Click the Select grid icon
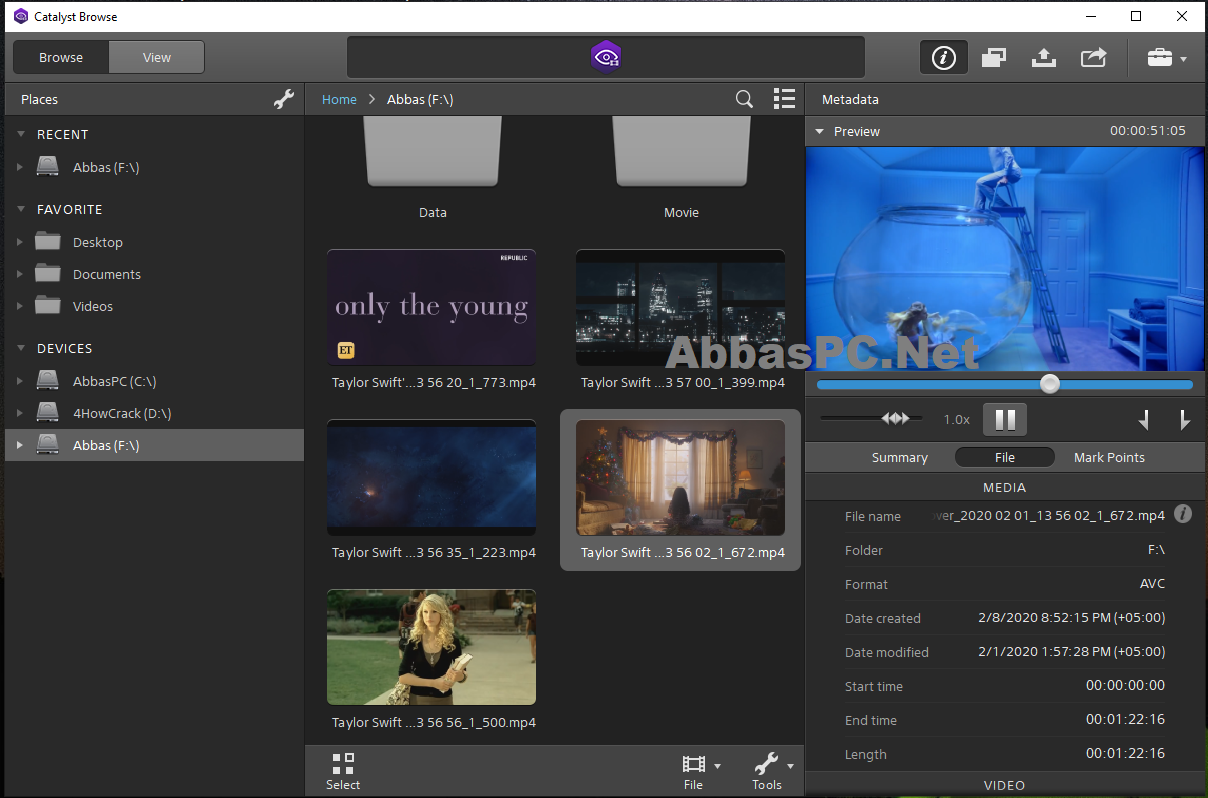The height and width of the screenshot is (798, 1208). coord(343,764)
